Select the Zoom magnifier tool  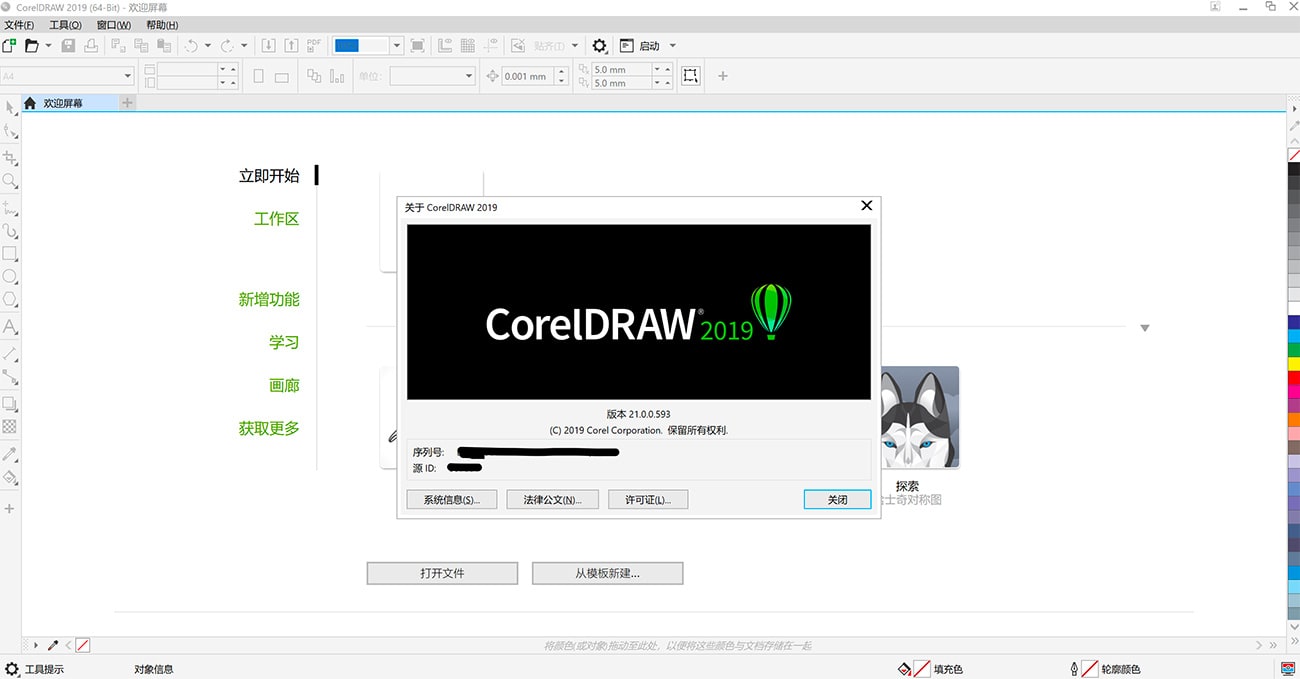[x=10, y=181]
